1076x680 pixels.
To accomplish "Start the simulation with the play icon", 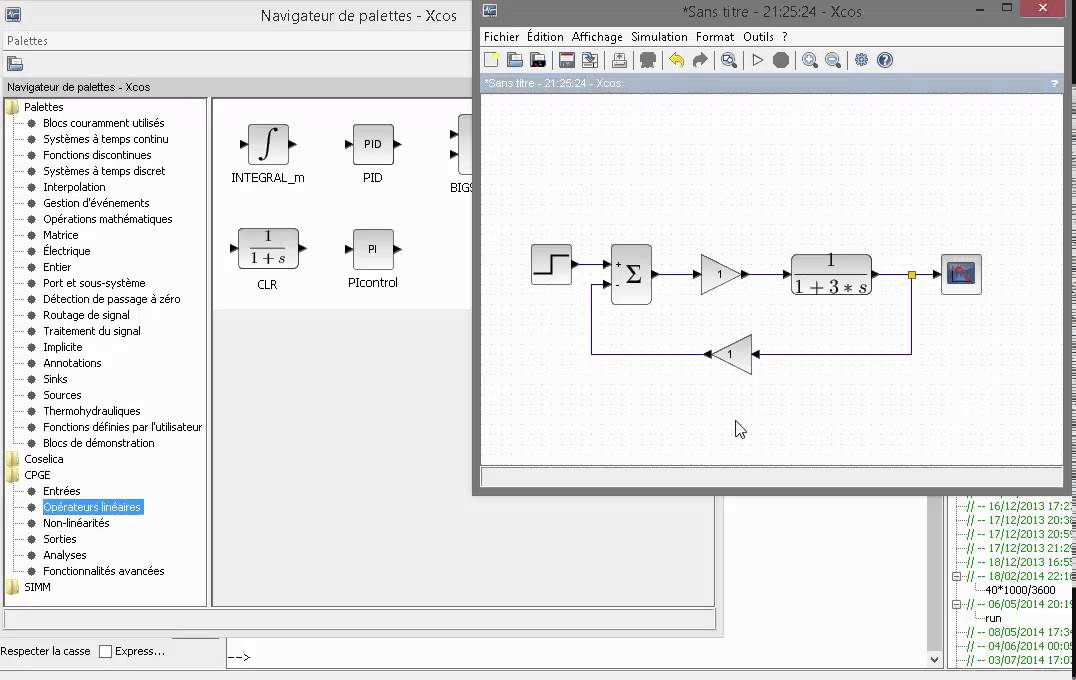I will (x=758, y=60).
